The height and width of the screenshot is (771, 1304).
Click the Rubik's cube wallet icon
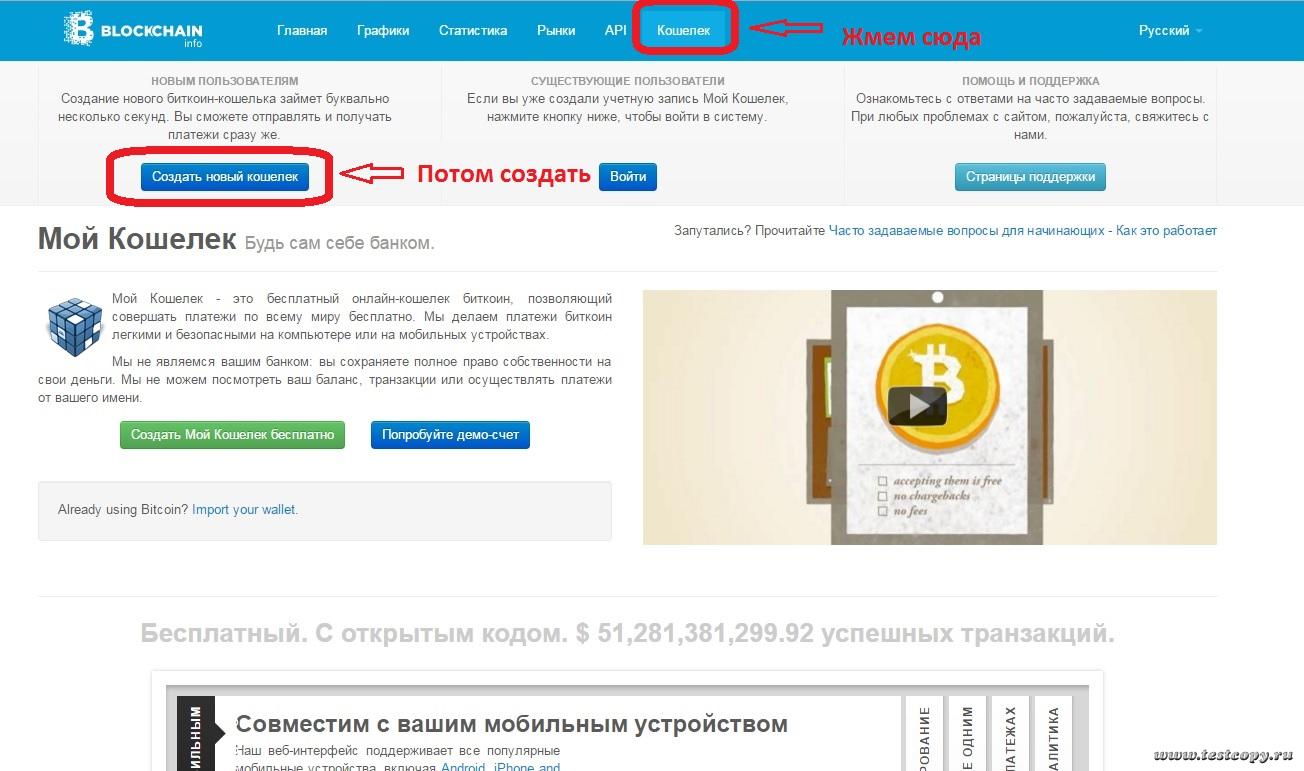click(74, 326)
